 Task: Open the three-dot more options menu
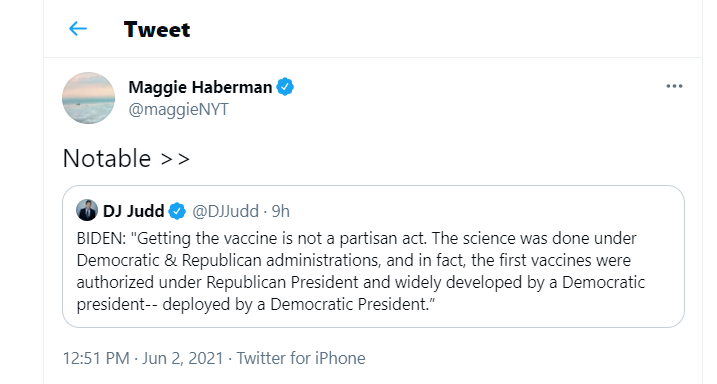coord(674,86)
